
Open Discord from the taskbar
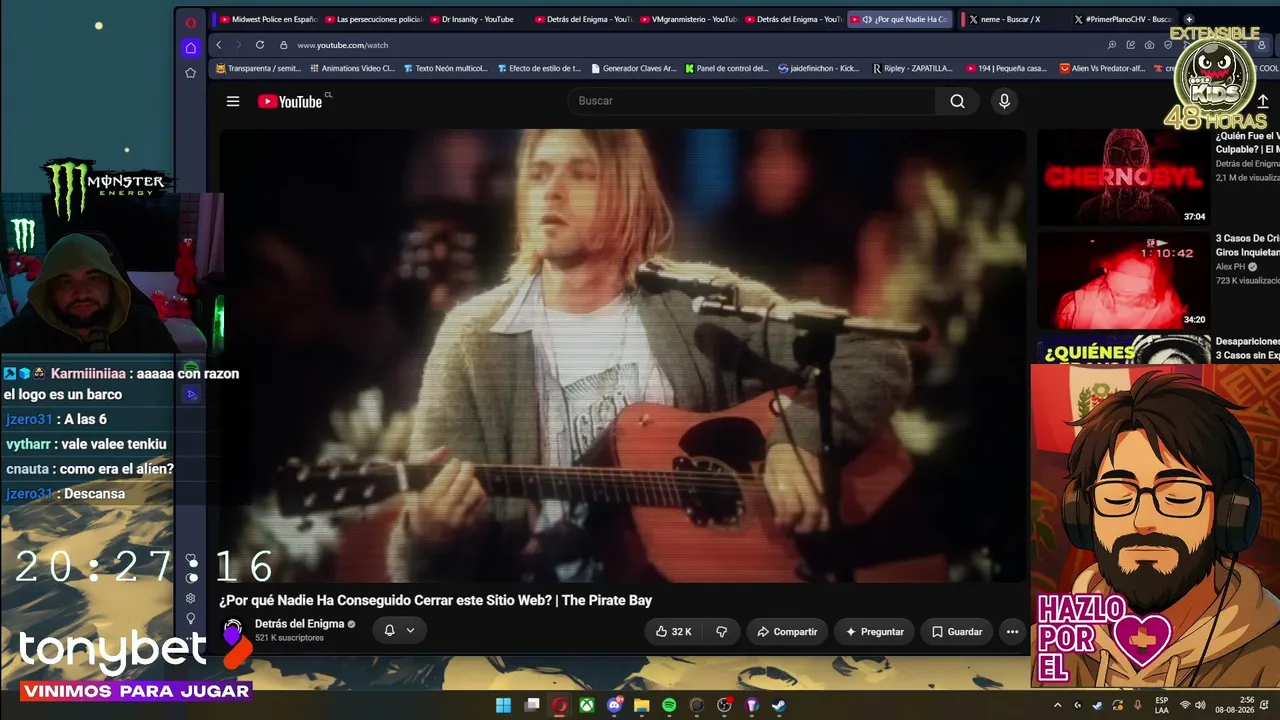[615, 705]
